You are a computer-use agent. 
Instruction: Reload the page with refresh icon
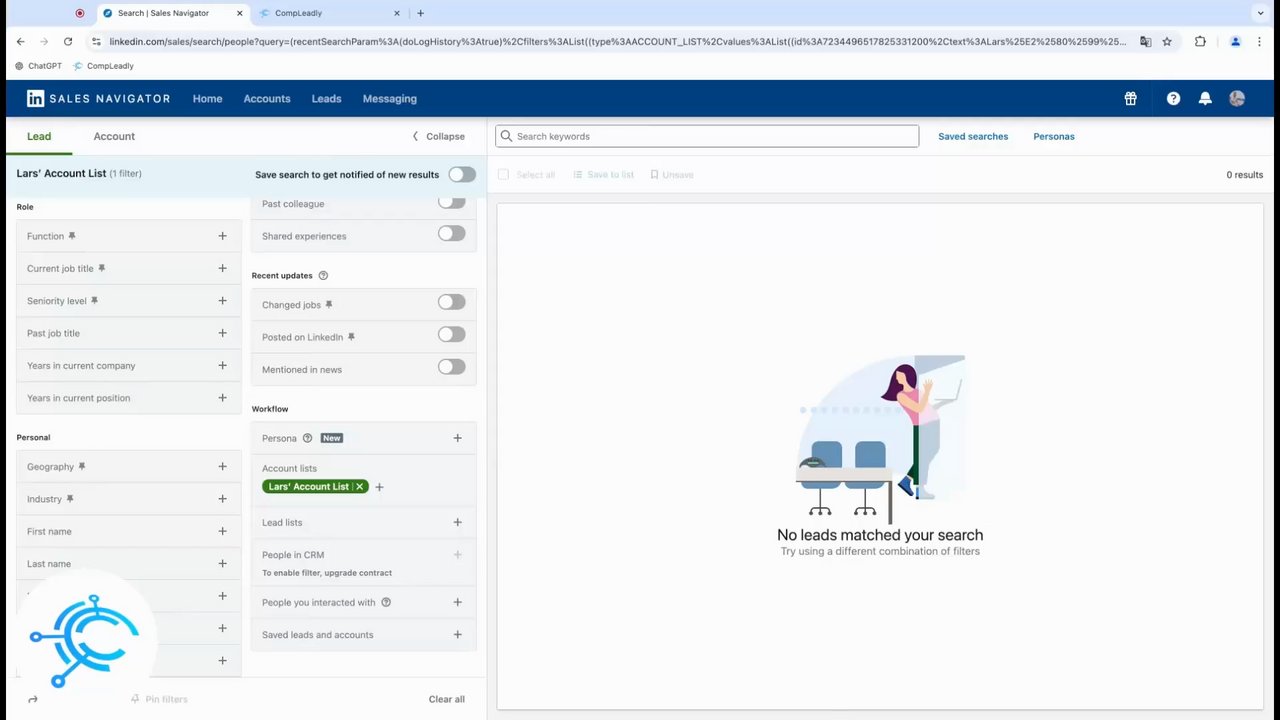click(x=68, y=41)
